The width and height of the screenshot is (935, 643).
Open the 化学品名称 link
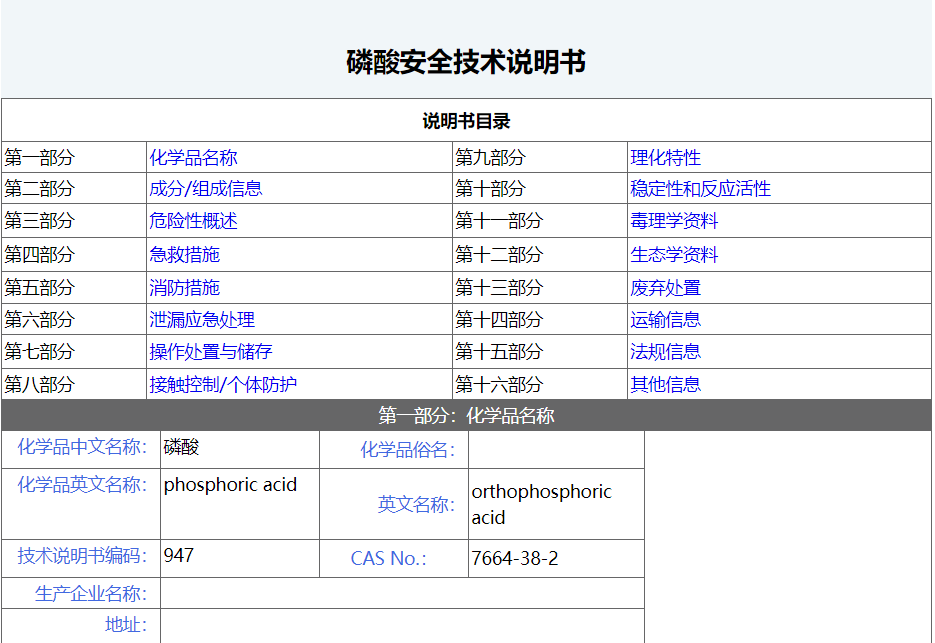coord(193,157)
